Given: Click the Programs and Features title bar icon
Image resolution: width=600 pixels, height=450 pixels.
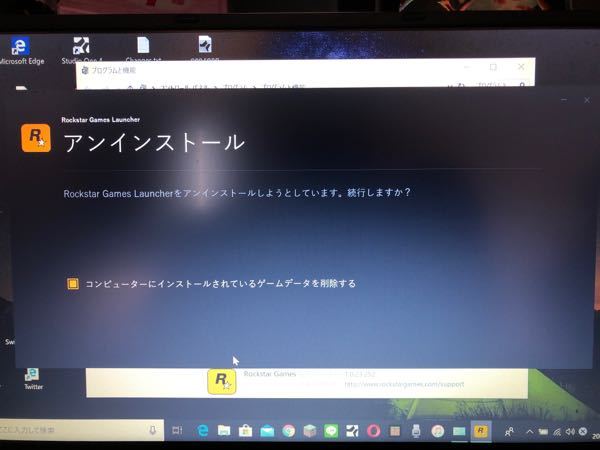Looking at the screenshot, I should pos(85,70).
